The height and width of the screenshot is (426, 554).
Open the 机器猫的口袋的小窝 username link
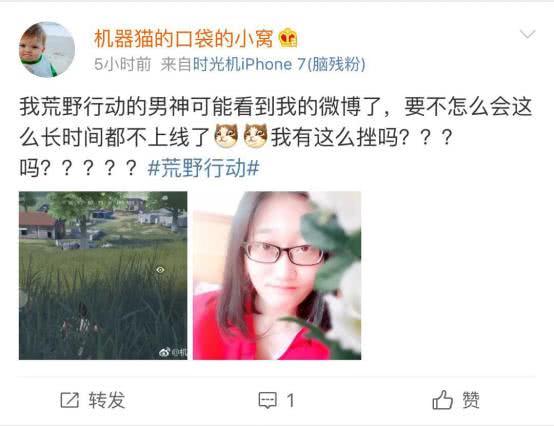[183, 38]
